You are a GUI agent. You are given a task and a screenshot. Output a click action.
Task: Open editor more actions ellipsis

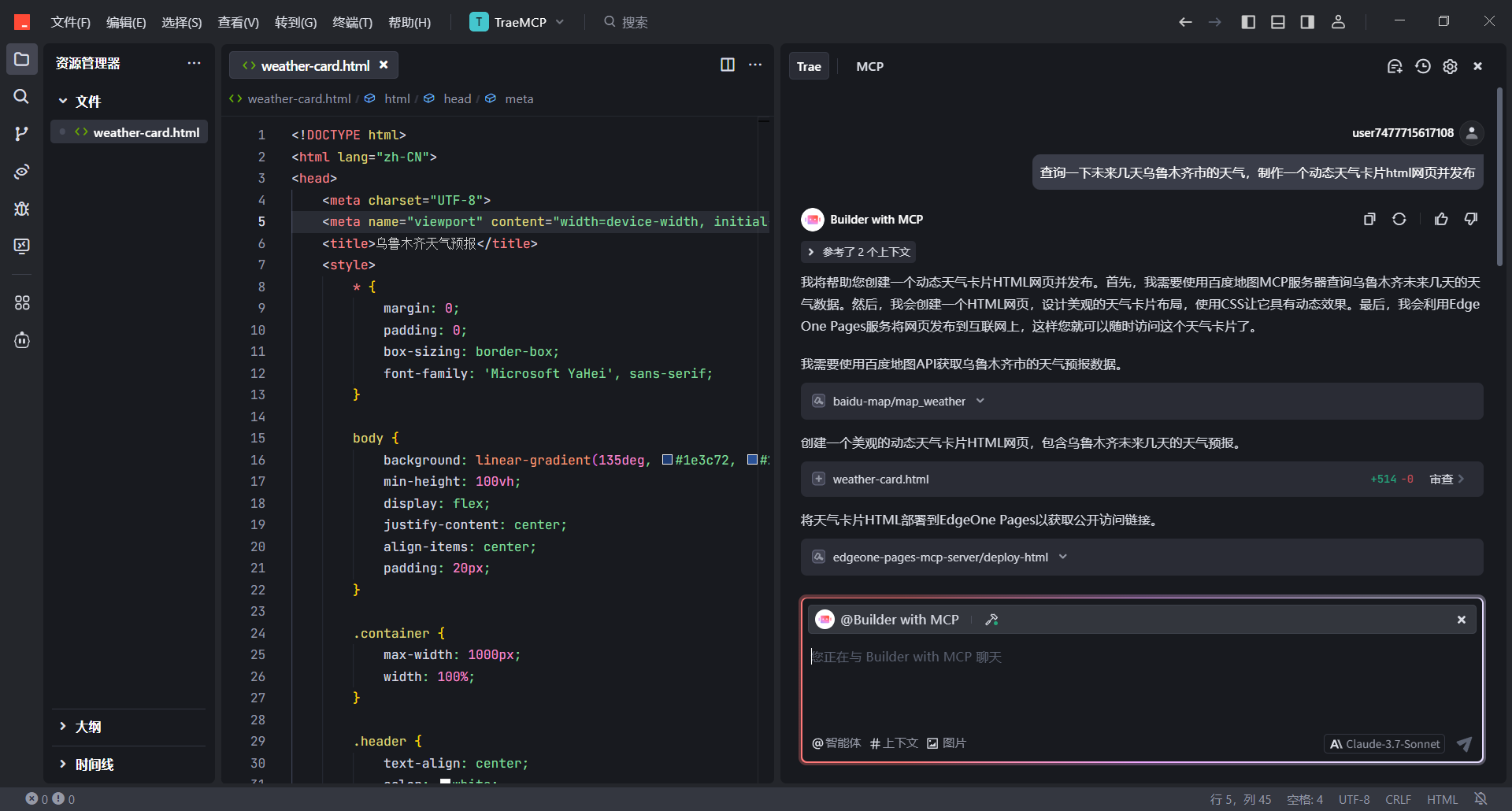tap(755, 65)
